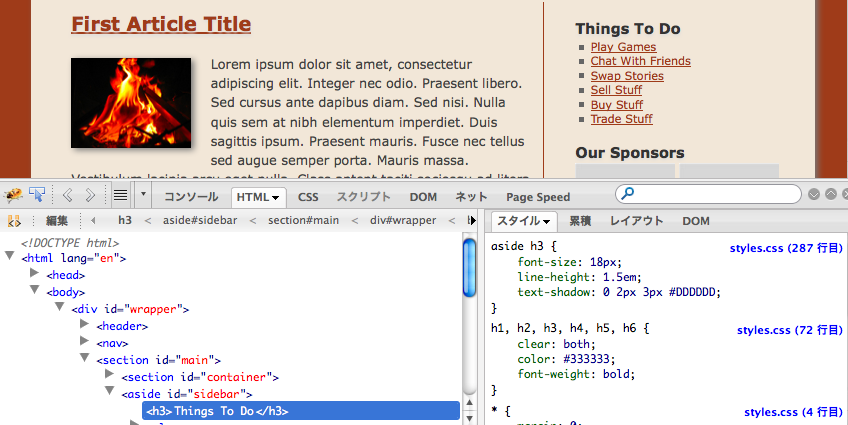Click the forward arrow in Firebug toolbar

[x=90, y=195]
